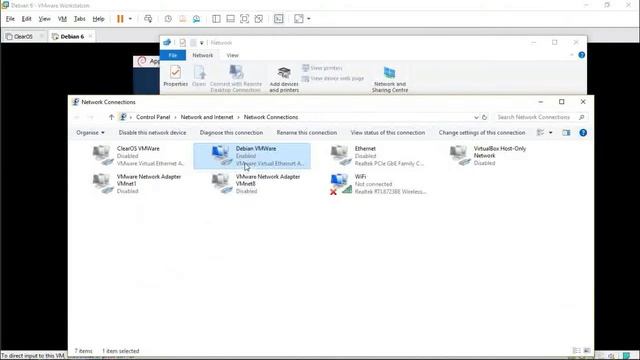
Task: Select VMware Network Adapter VMnet1
Action: [137, 184]
